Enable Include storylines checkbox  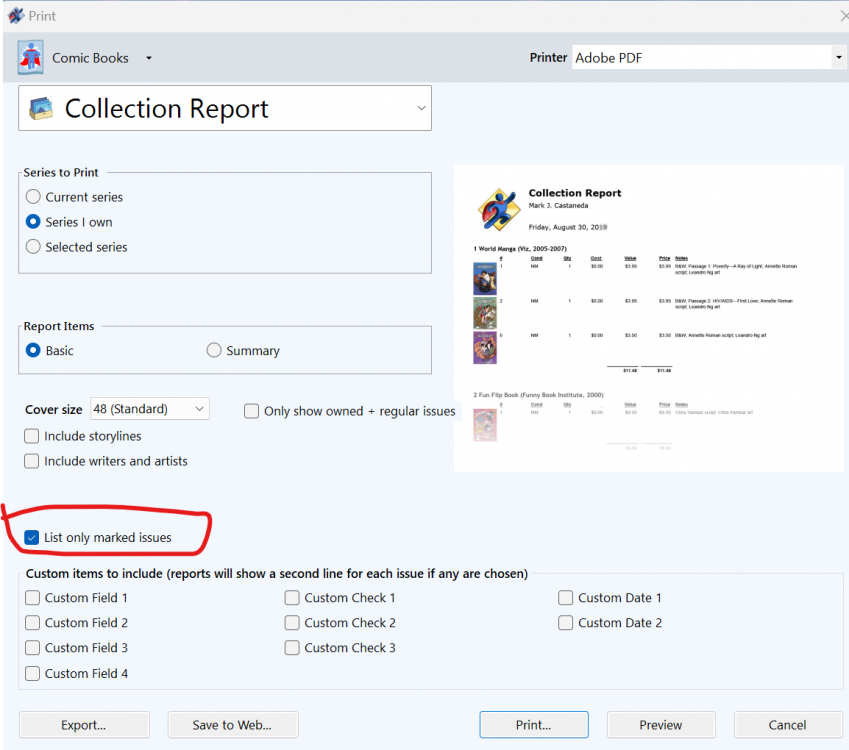[33, 436]
